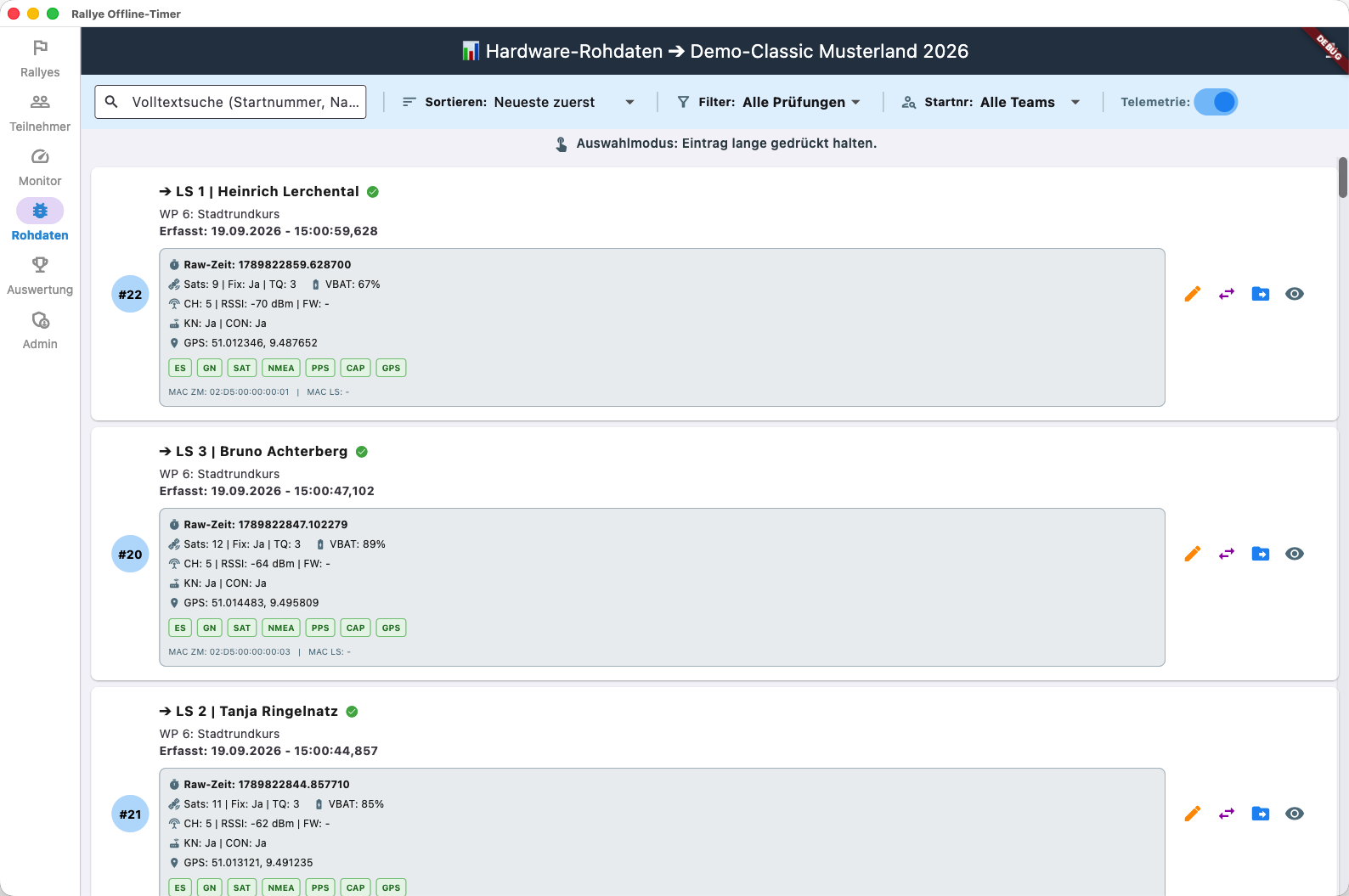
Task: Edit entry #20 with pencil icon
Action: click(x=1193, y=554)
